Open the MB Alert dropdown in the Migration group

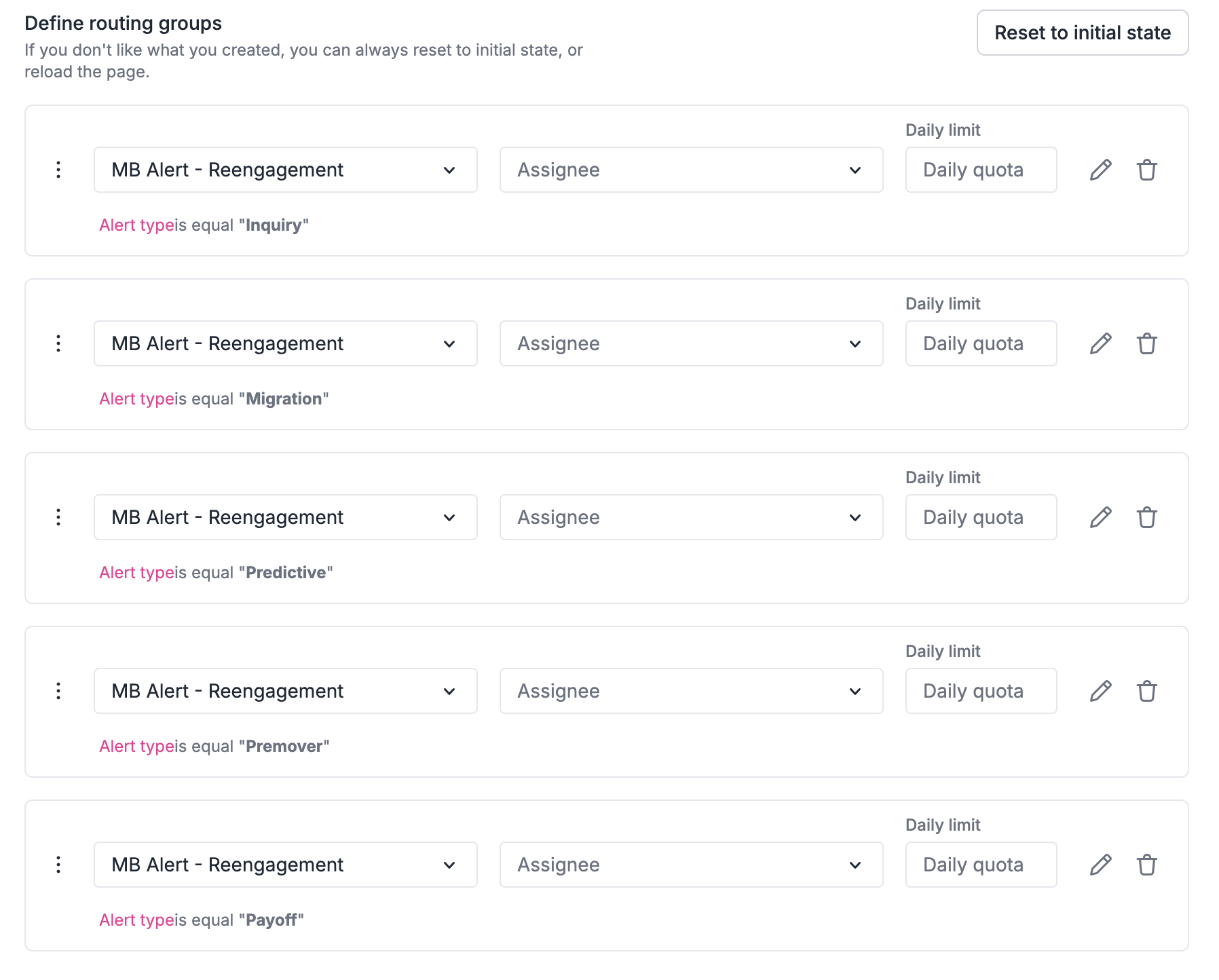tap(285, 343)
